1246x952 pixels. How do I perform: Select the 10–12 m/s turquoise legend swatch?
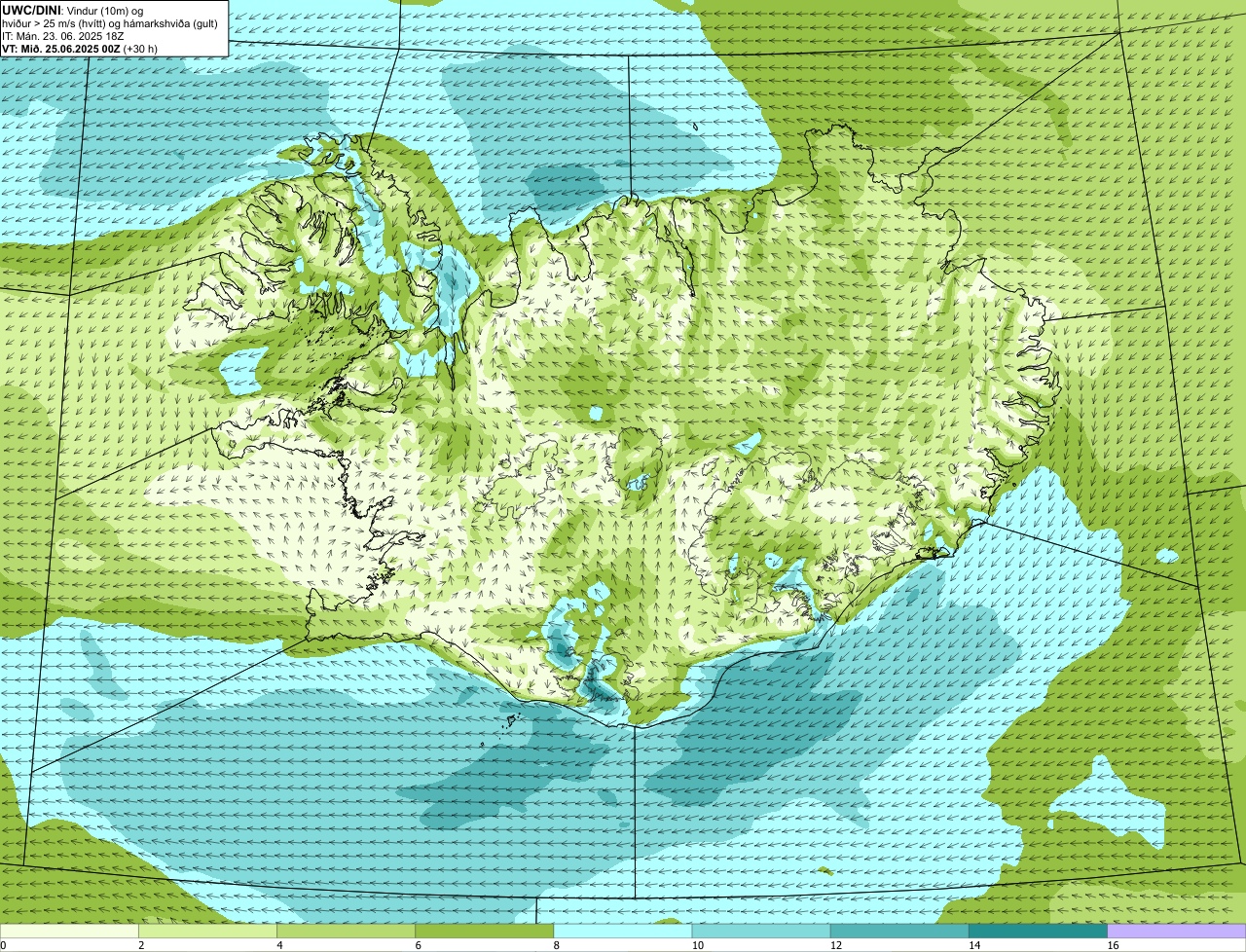[762, 932]
